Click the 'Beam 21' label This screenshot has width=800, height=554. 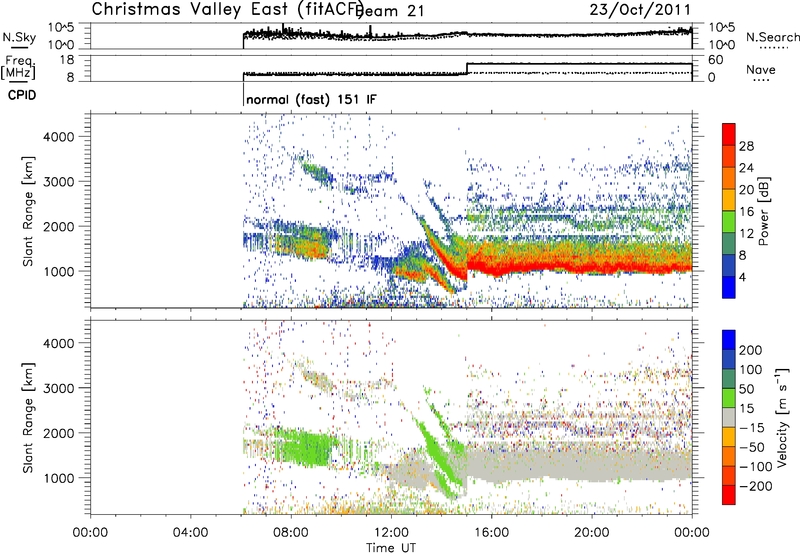click(392, 11)
